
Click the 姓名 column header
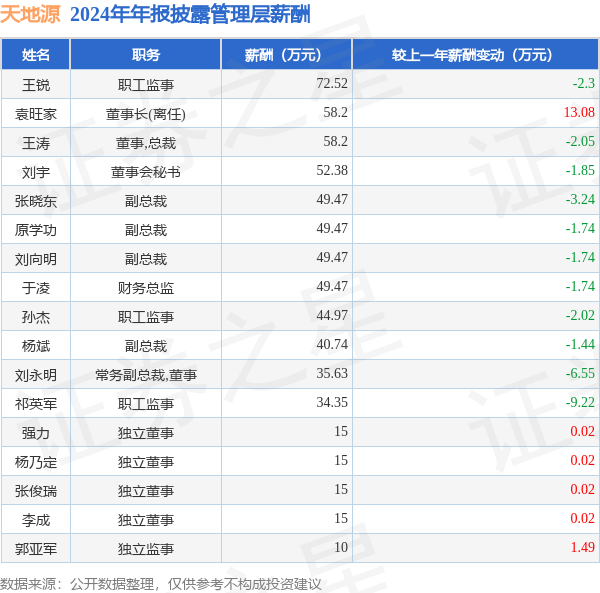point(36,55)
